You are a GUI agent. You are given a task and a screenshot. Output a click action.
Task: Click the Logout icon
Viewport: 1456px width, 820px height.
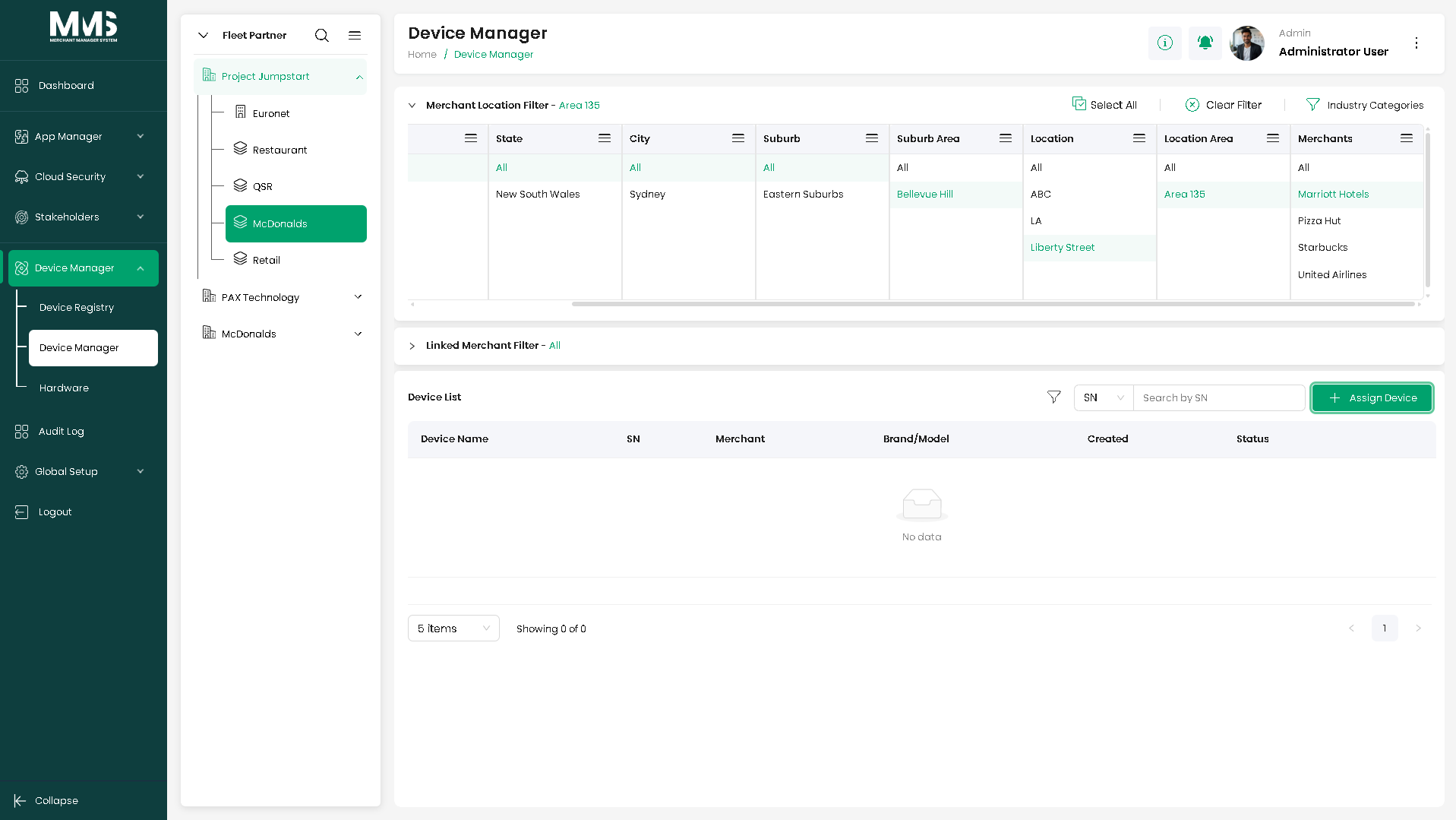click(x=22, y=512)
